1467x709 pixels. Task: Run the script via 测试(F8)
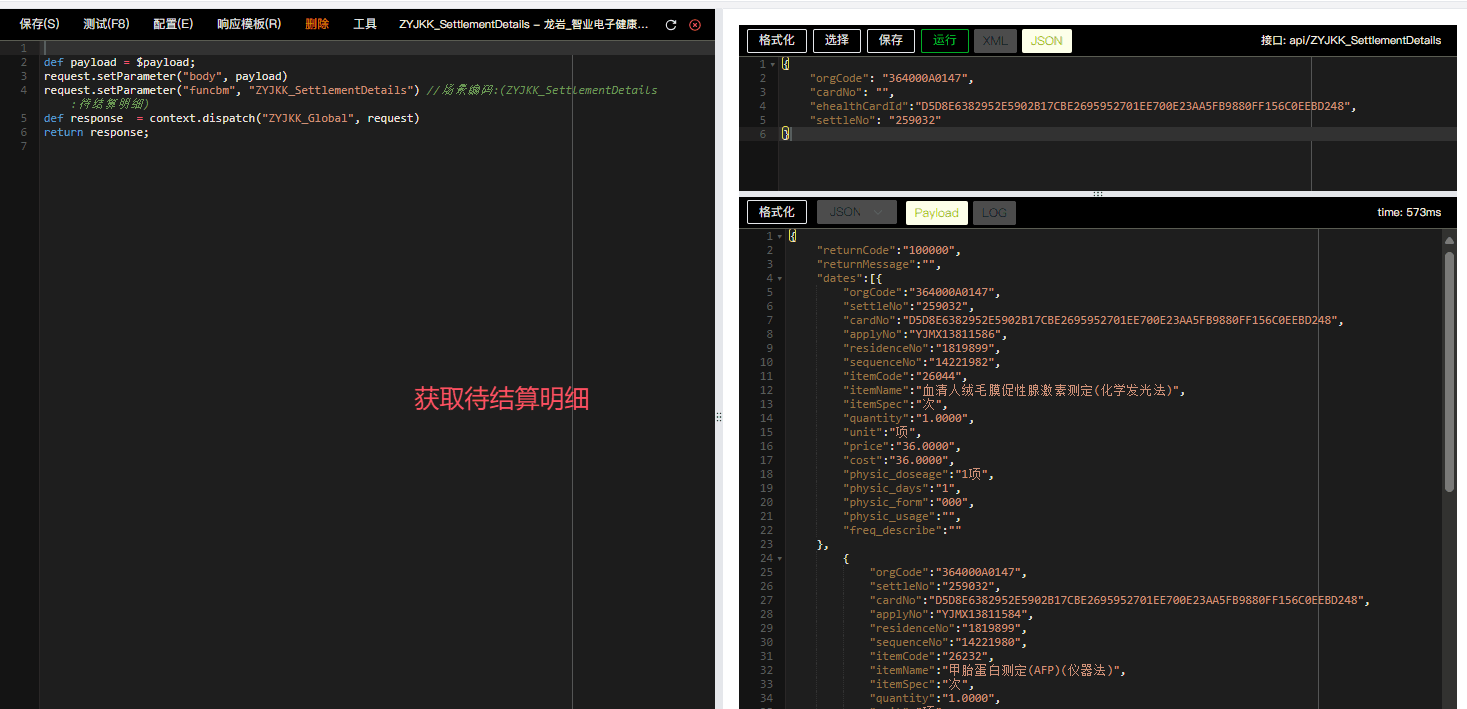(106, 24)
